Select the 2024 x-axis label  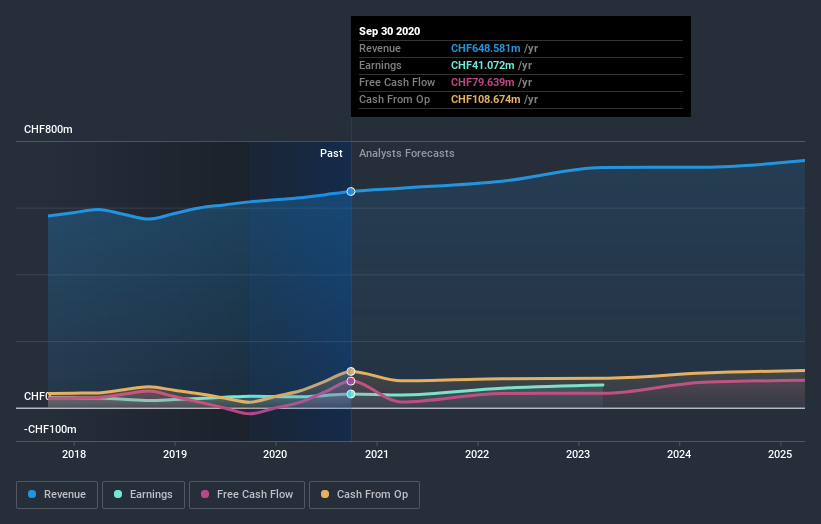(679, 454)
